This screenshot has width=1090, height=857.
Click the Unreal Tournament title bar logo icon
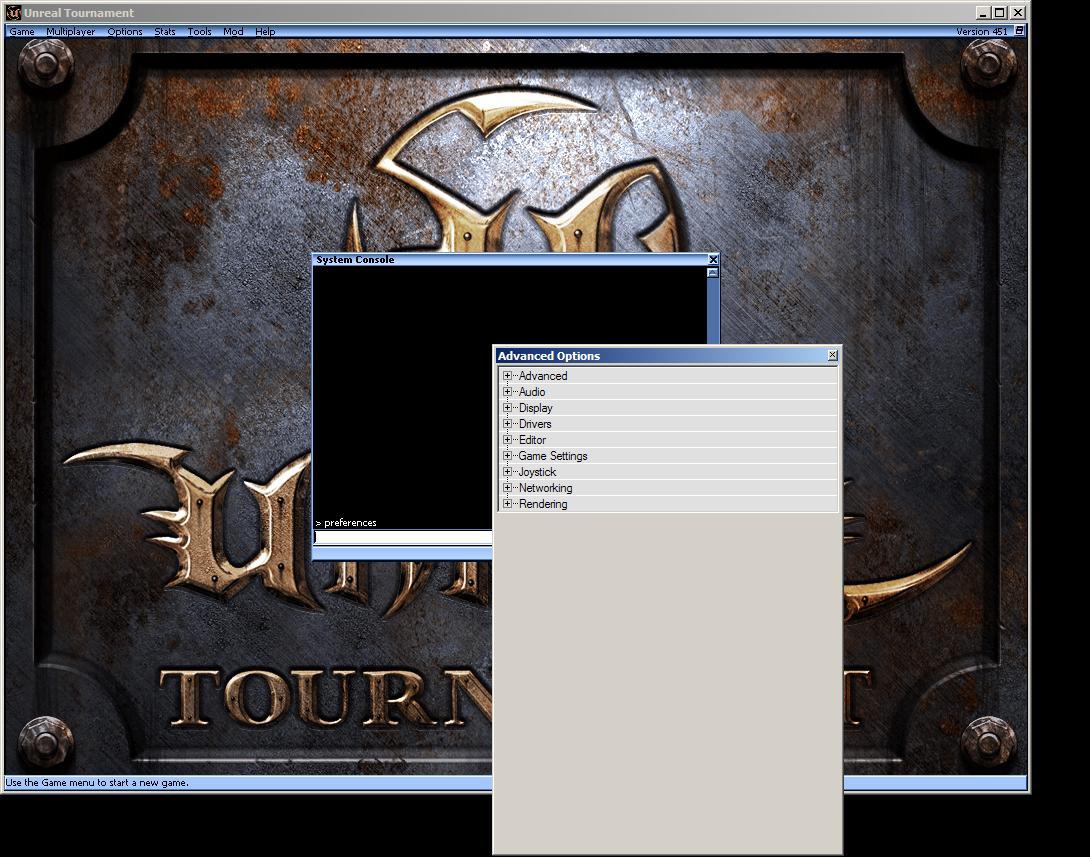point(13,13)
